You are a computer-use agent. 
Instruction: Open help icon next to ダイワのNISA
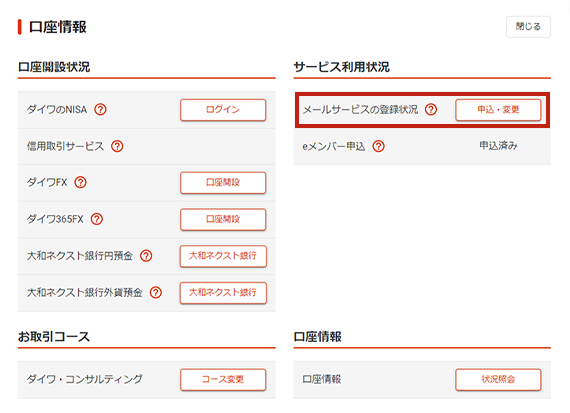pos(100,109)
